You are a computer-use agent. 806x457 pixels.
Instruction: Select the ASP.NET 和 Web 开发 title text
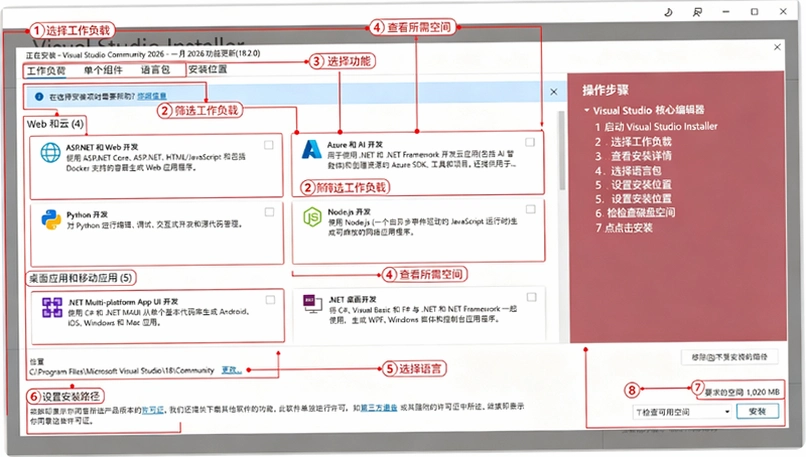click(x=102, y=147)
